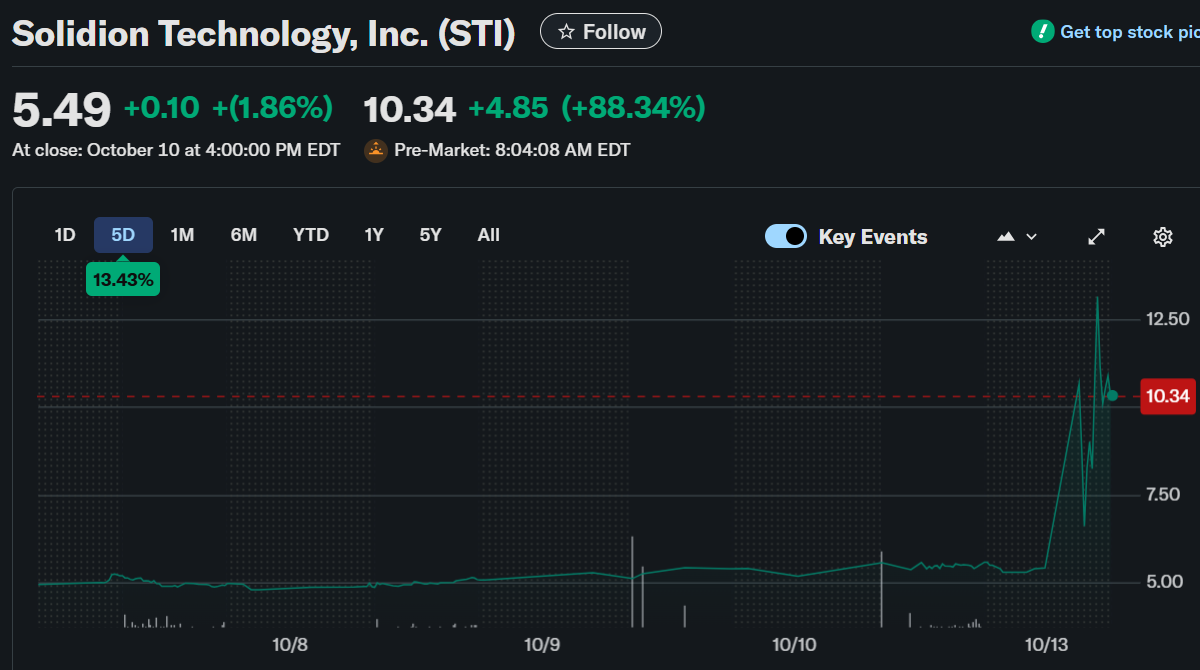Click the star icon in Follow
This screenshot has width=1200, height=670.
[x=566, y=32]
